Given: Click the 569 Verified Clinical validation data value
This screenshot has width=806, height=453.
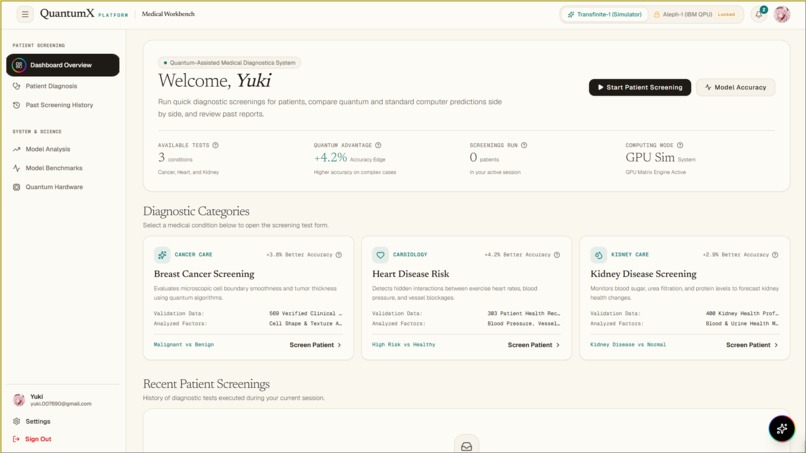Looking at the screenshot, I should (305, 313).
